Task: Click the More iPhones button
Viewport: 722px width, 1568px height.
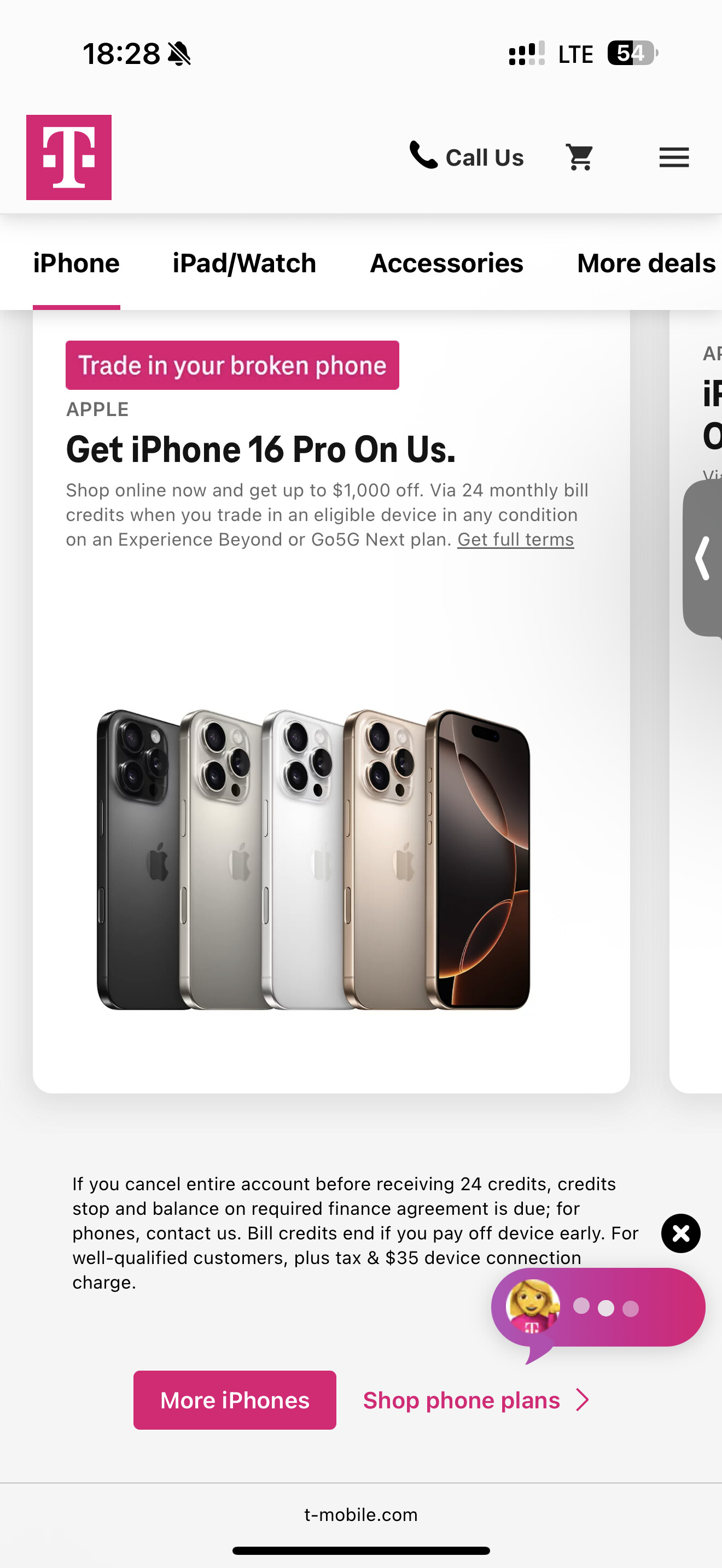Action: tap(234, 1400)
